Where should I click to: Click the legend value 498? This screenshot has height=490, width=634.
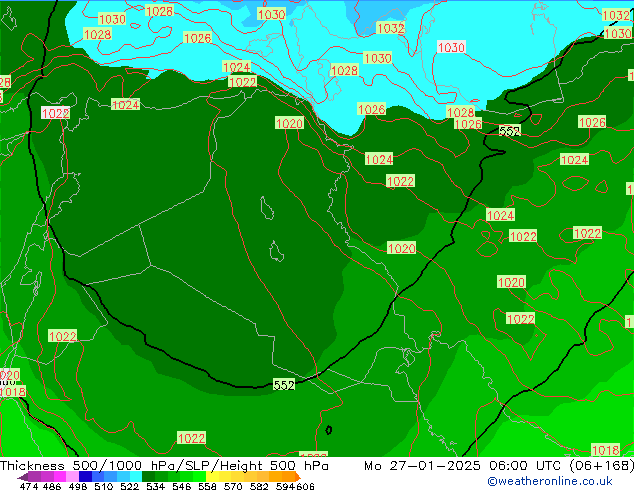pos(78,486)
